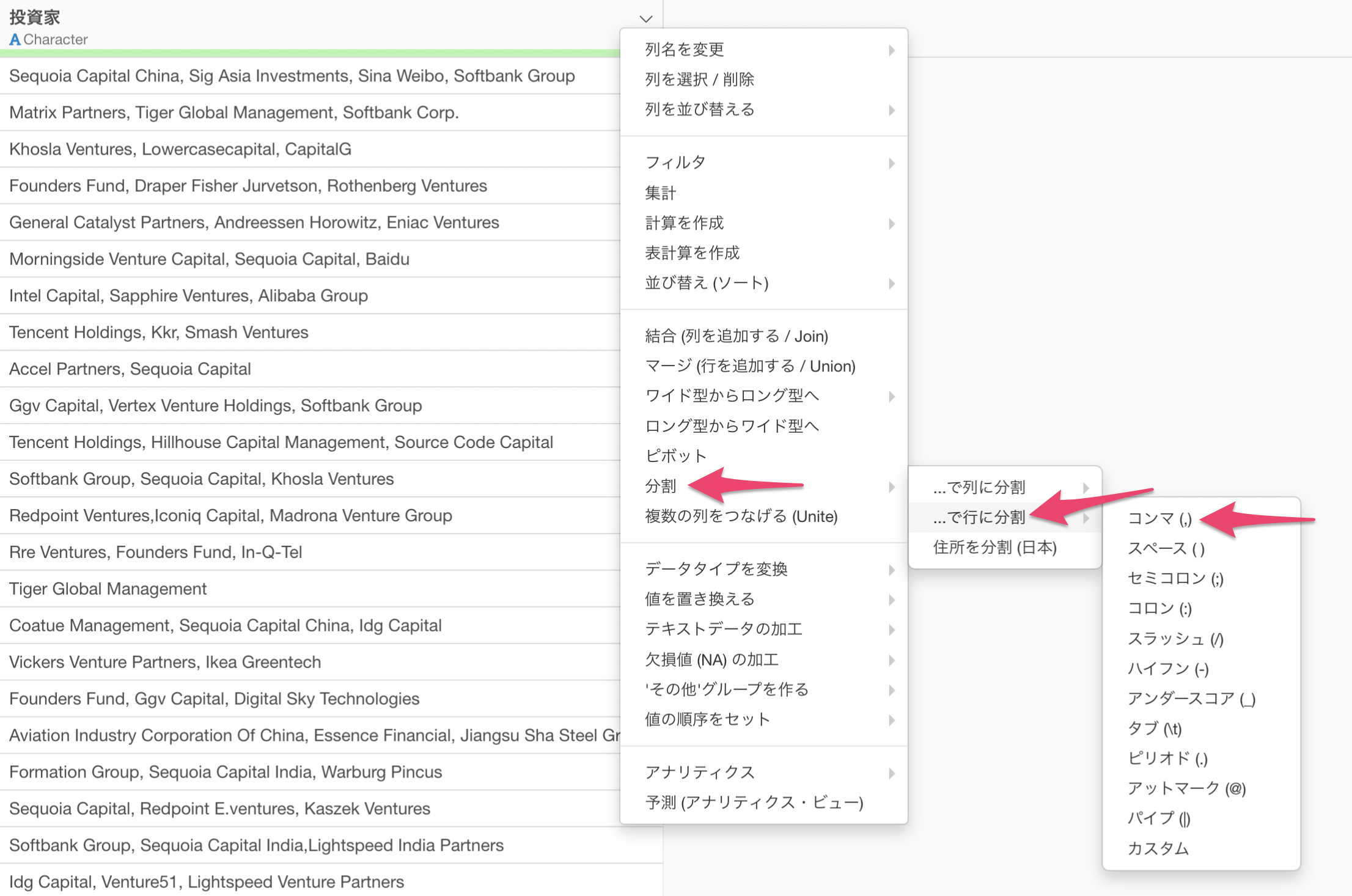Choose 列を選択 / 削除 from menu
The width and height of the screenshot is (1352, 896).
763,79
